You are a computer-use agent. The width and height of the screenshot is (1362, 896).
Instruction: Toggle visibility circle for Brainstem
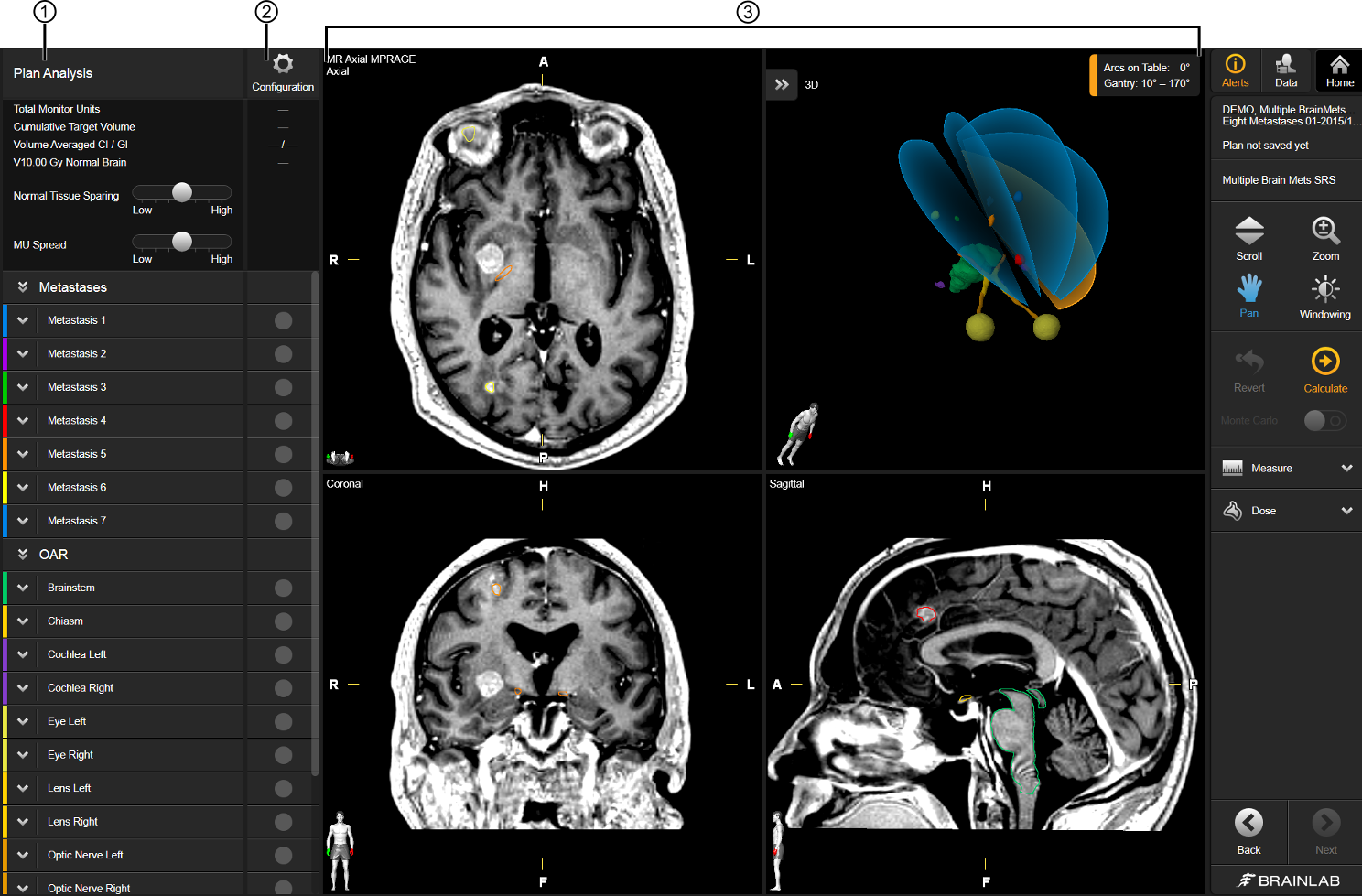pyautogui.click(x=283, y=588)
